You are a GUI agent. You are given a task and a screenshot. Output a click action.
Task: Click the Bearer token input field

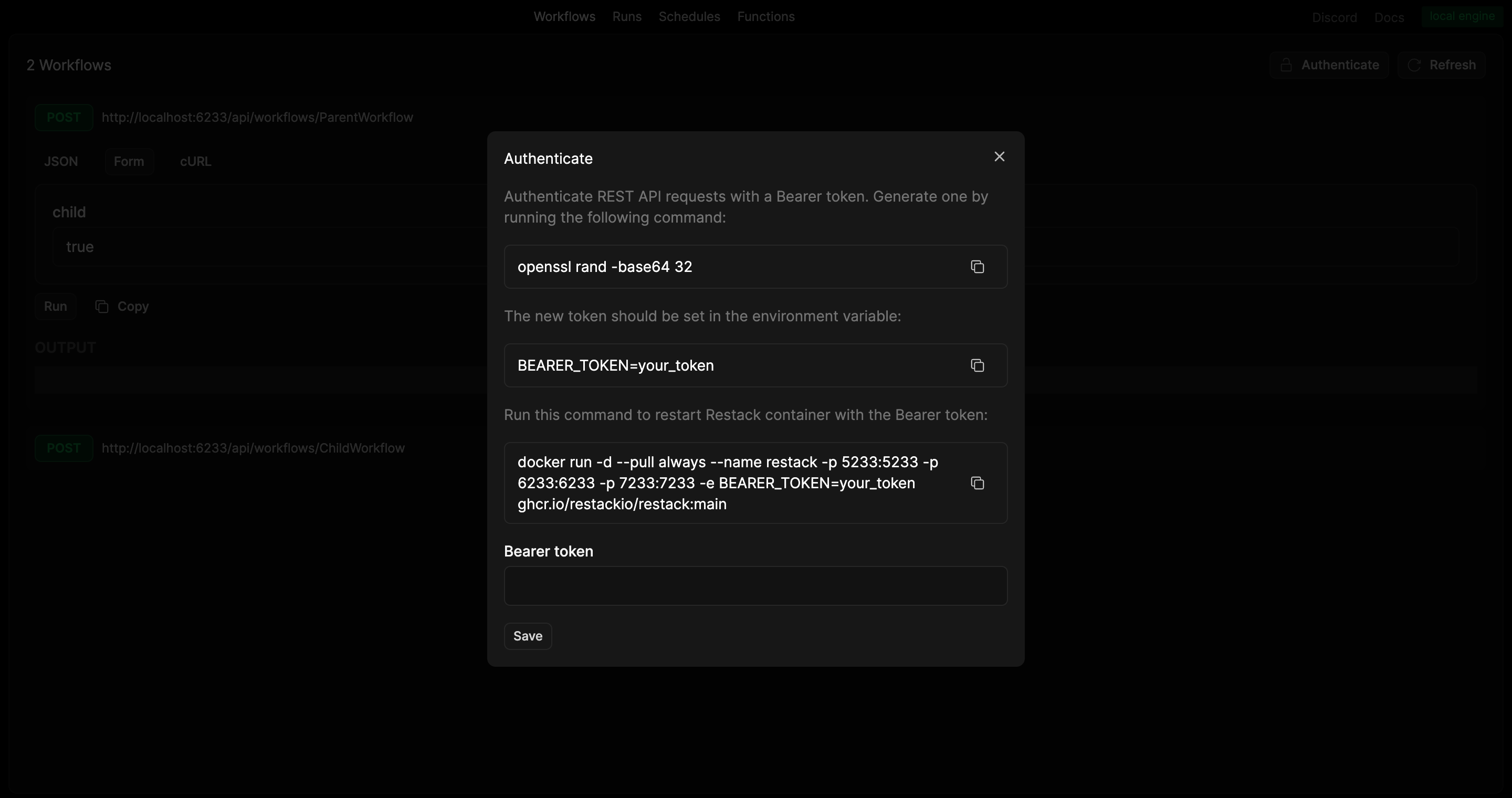755,585
